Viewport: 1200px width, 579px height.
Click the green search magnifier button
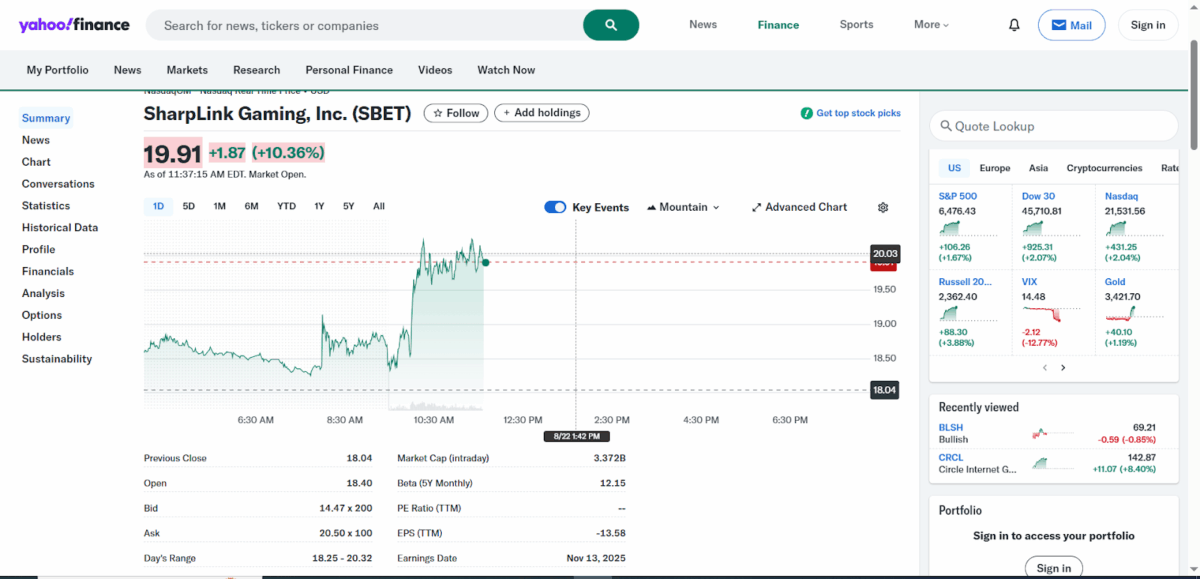611,25
